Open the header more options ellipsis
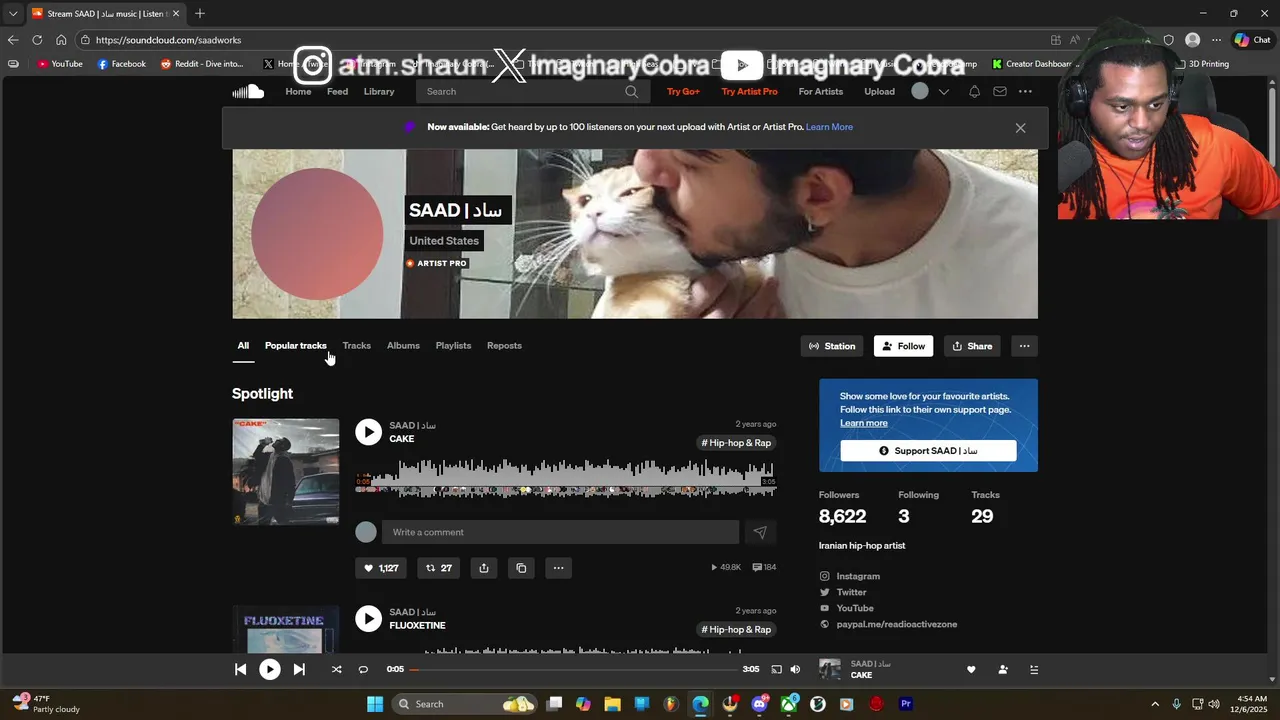1280x720 pixels. click(1025, 91)
